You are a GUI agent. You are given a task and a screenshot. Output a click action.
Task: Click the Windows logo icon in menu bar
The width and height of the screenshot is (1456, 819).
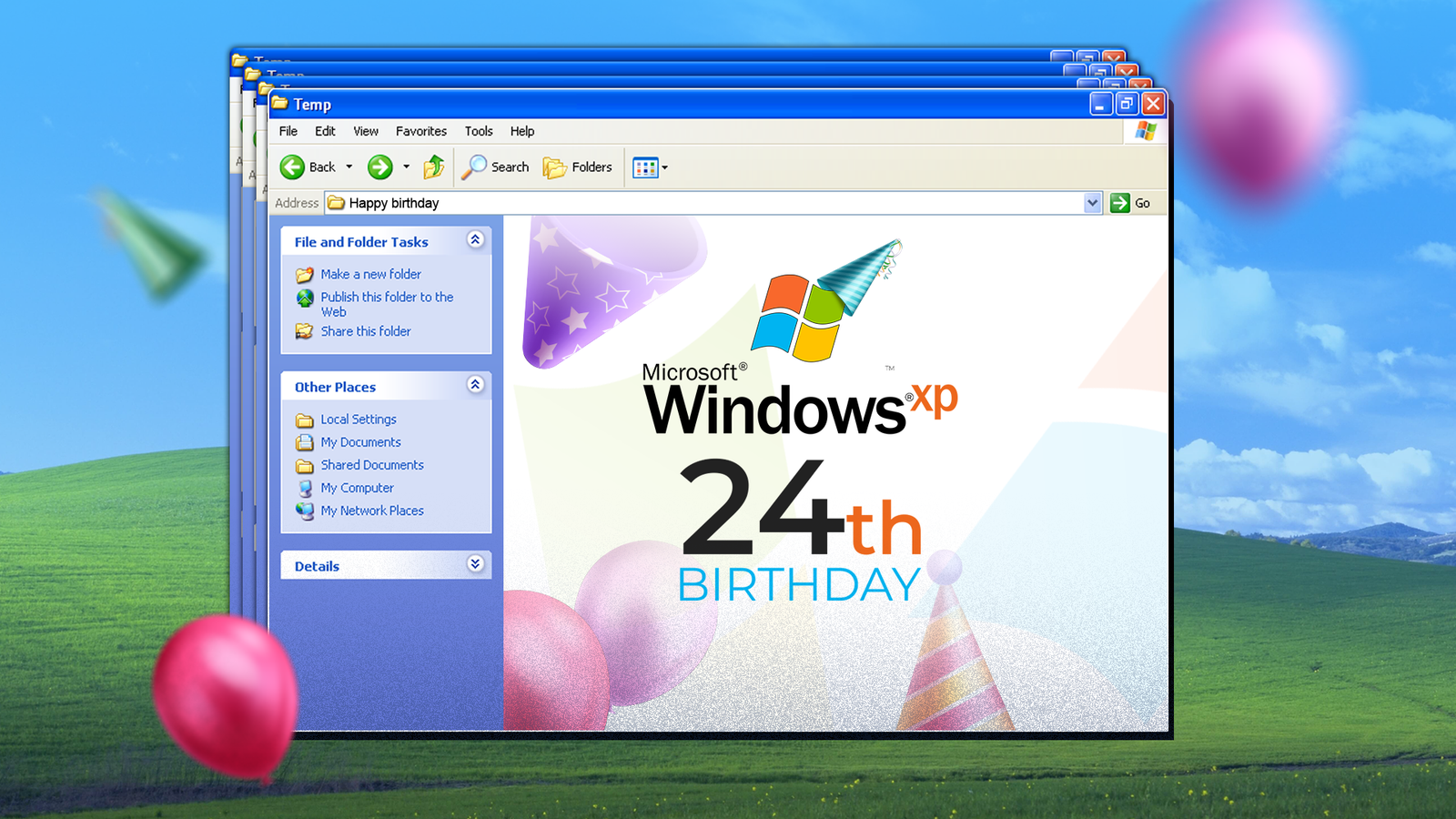pyautogui.click(x=1145, y=131)
